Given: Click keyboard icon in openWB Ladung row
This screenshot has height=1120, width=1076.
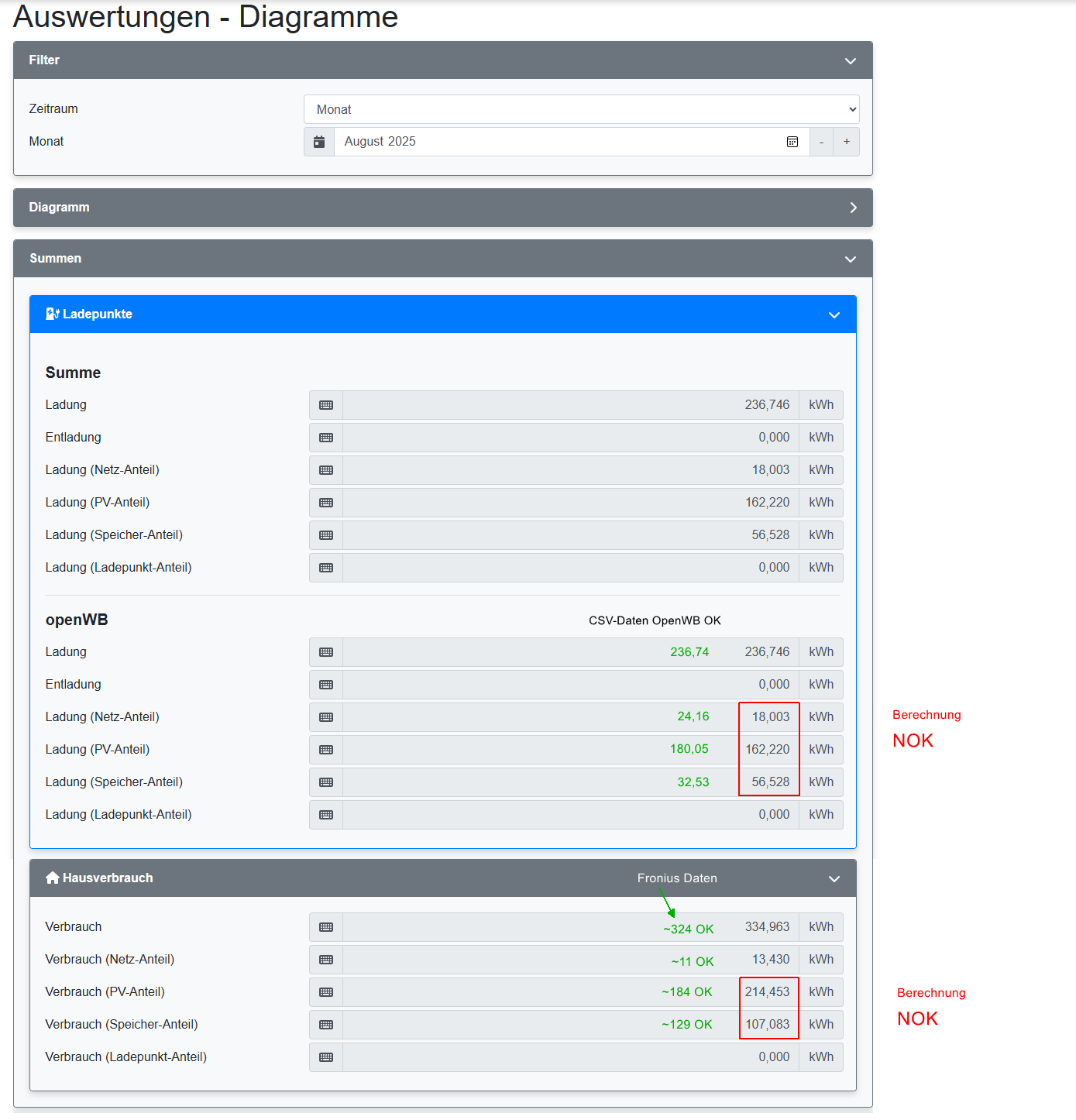Looking at the screenshot, I should tap(326, 652).
